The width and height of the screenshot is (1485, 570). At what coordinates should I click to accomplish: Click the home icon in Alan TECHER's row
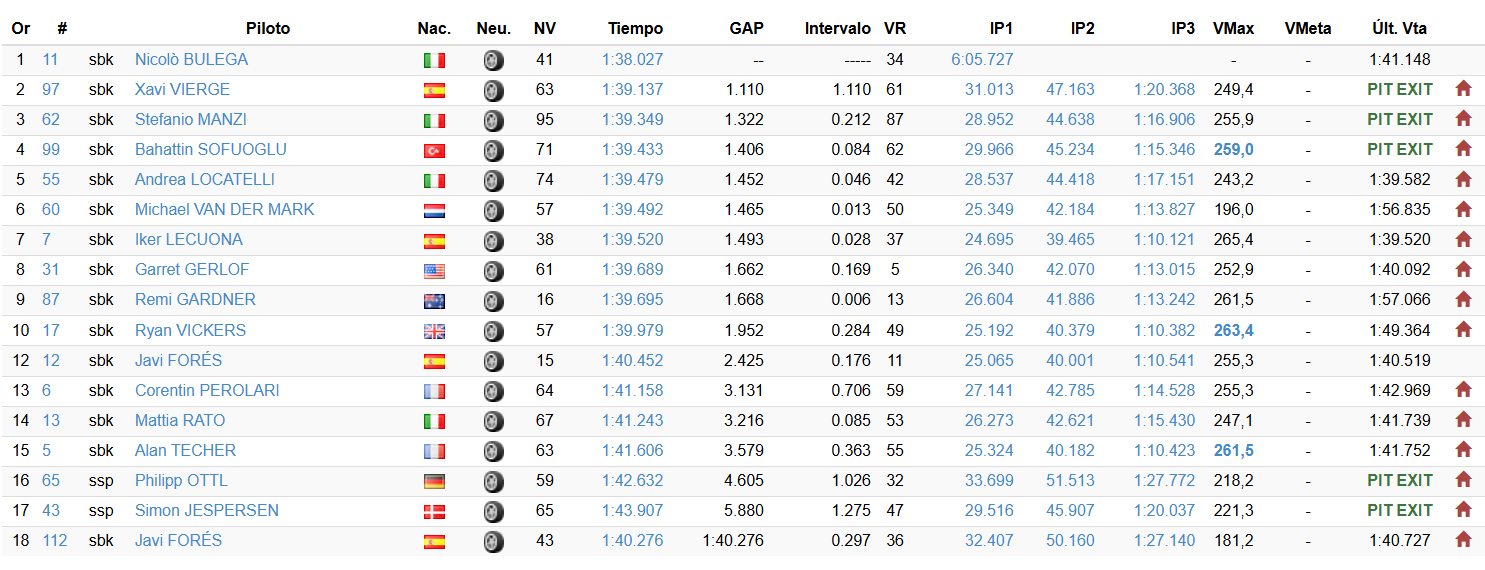point(1463,451)
